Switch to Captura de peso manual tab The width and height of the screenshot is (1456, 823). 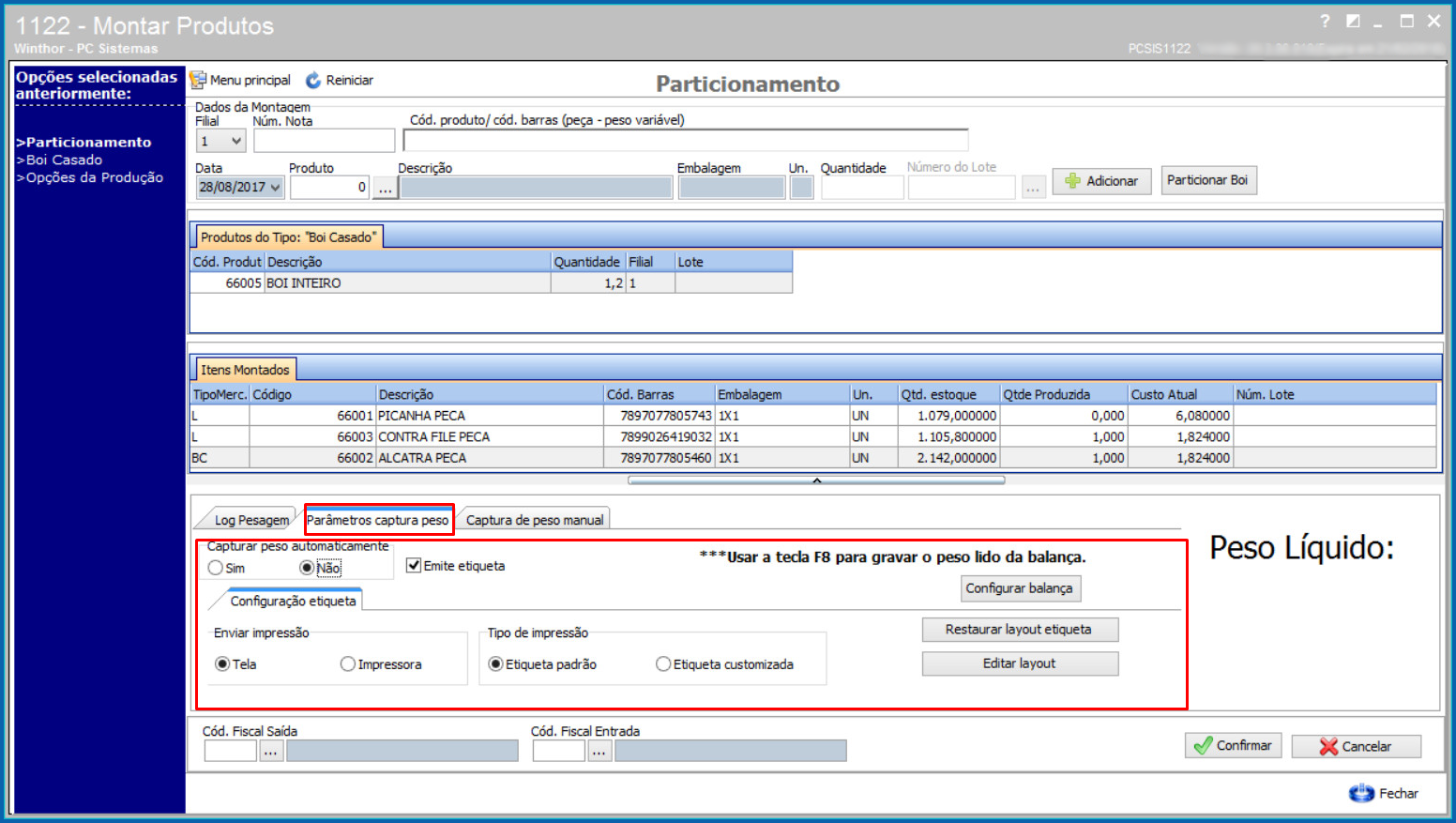tap(534, 520)
